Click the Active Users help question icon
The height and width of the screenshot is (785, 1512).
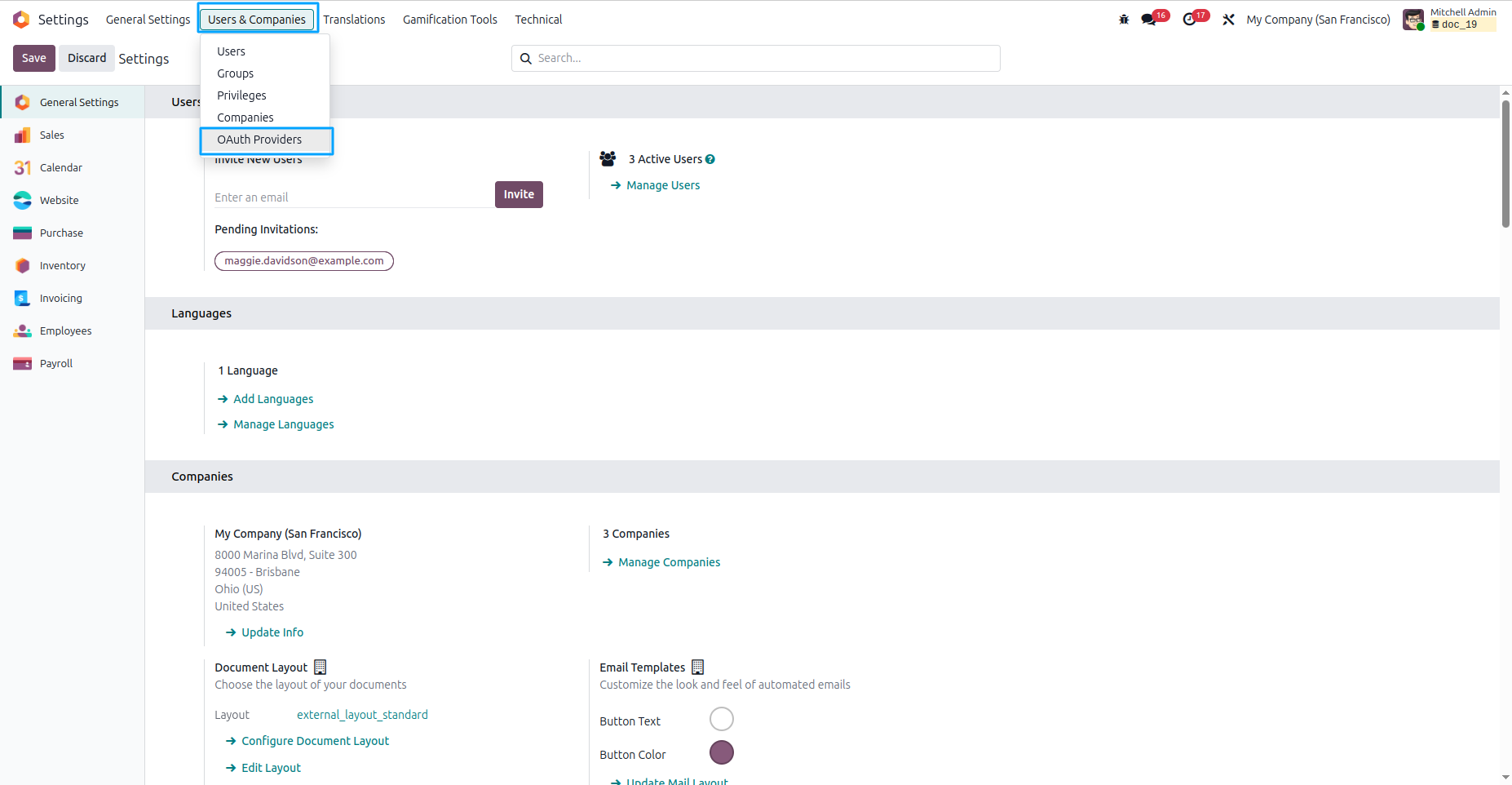pos(710,159)
